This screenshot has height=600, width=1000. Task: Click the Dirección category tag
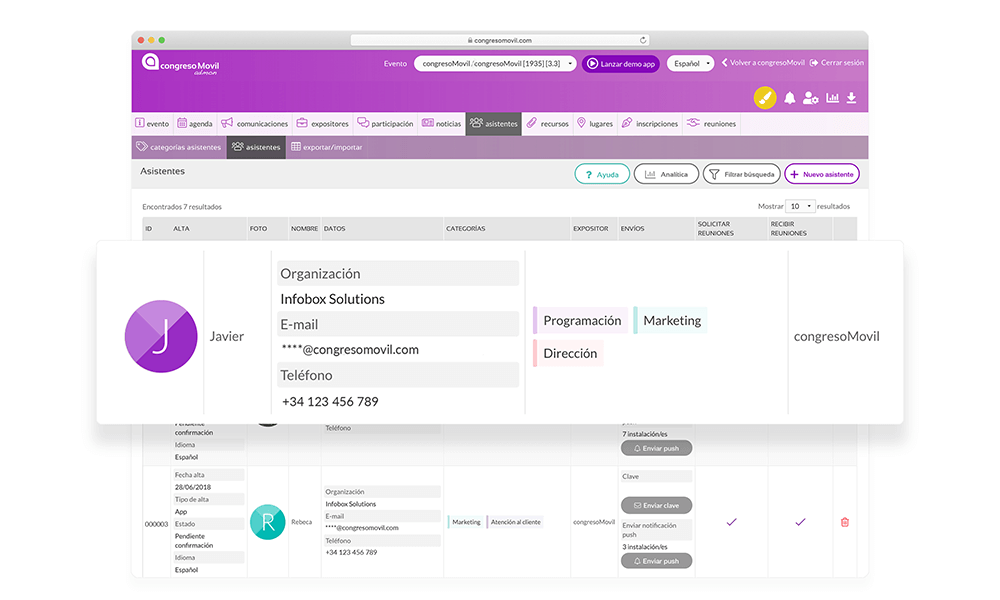pyautogui.click(x=568, y=354)
